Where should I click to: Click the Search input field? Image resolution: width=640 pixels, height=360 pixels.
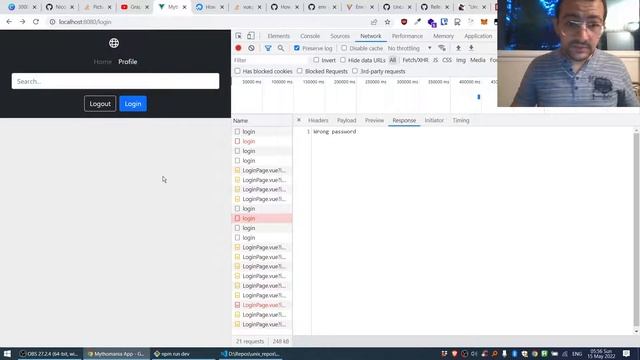click(116, 81)
